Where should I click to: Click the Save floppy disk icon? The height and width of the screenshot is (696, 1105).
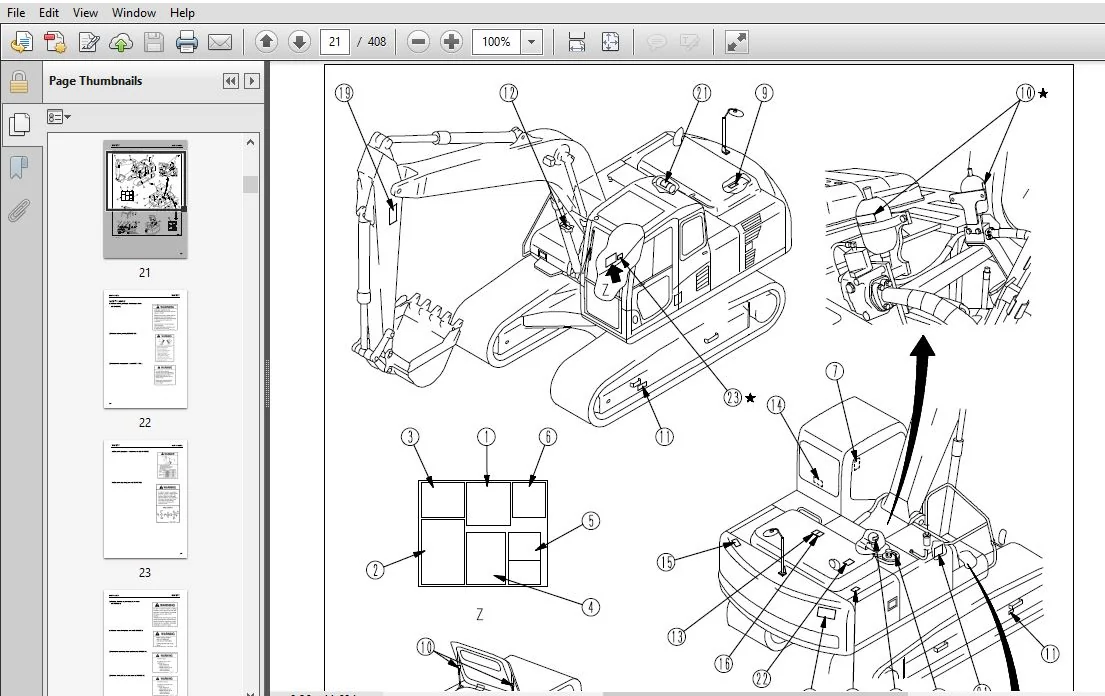(154, 42)
